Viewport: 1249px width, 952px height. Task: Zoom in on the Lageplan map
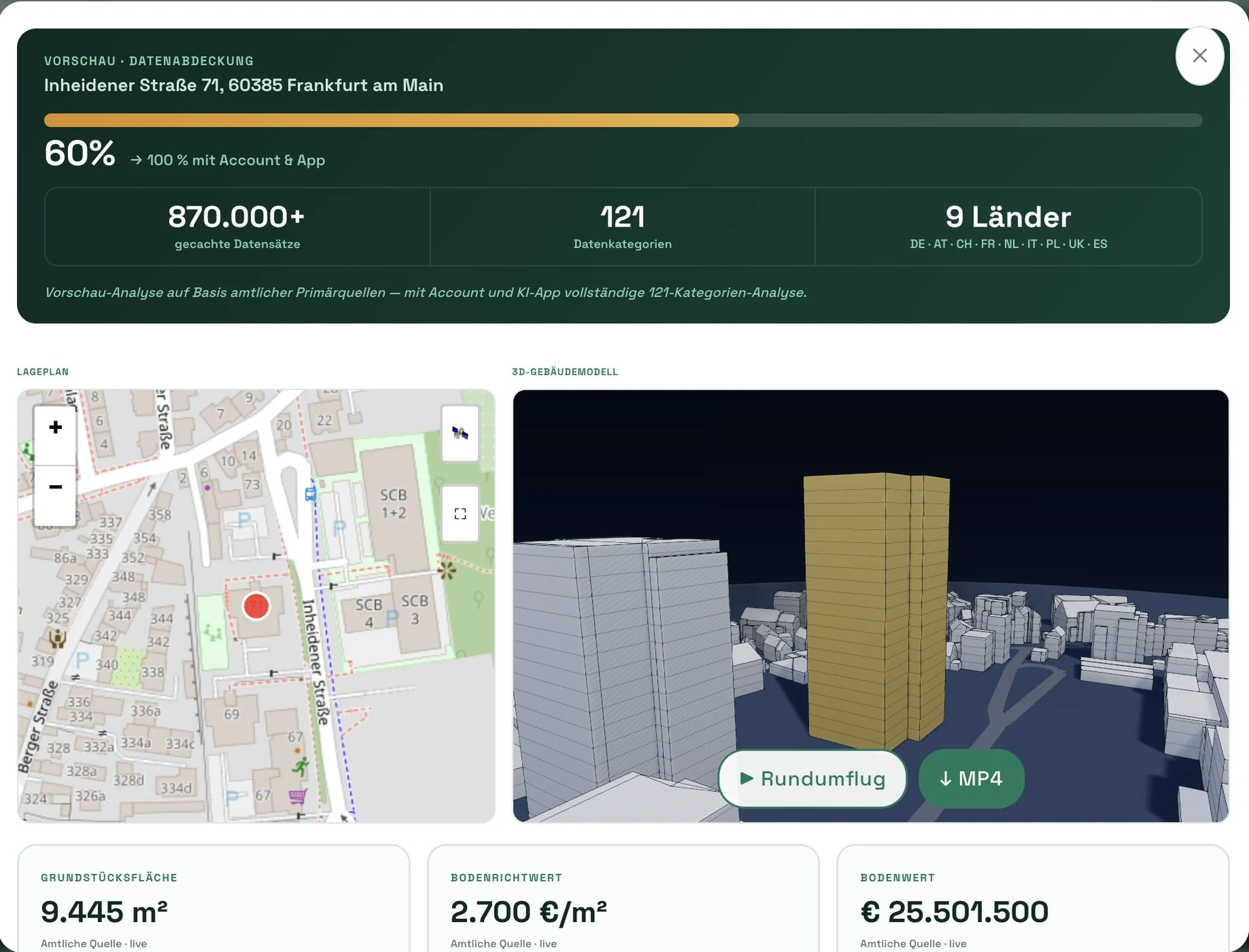[56, 427]
